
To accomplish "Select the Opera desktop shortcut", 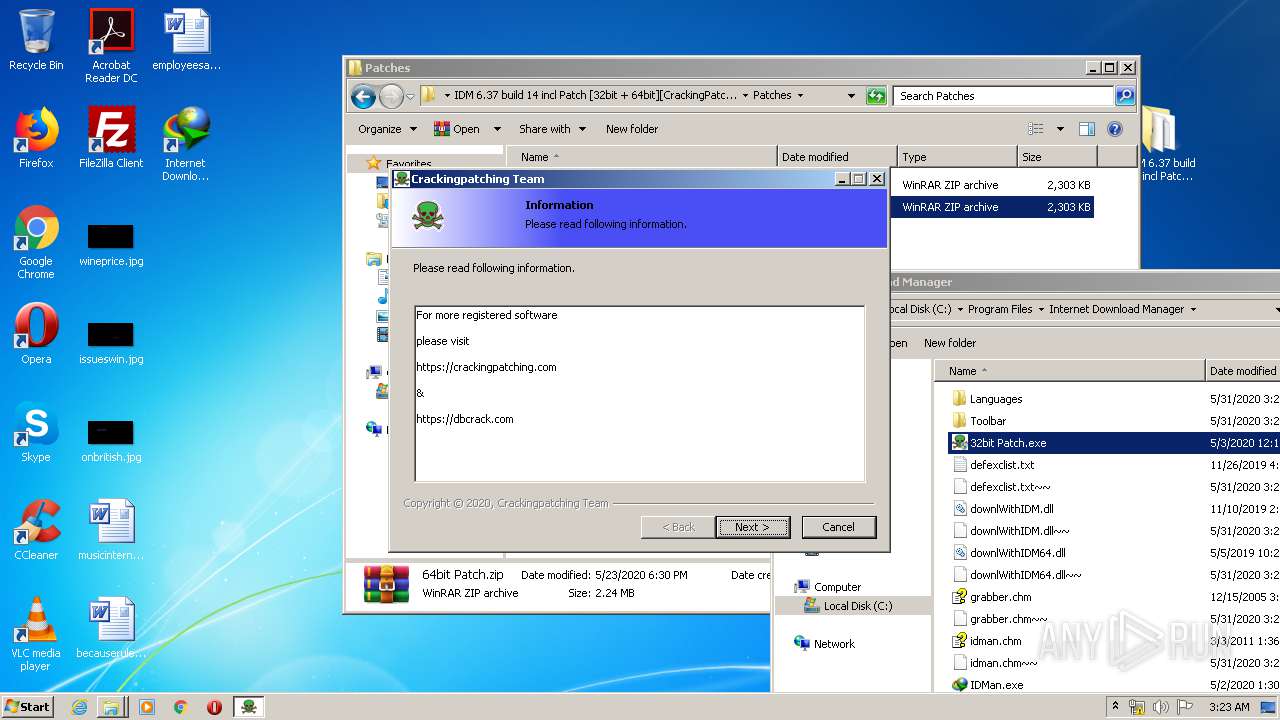I will [x=36, y=334].
